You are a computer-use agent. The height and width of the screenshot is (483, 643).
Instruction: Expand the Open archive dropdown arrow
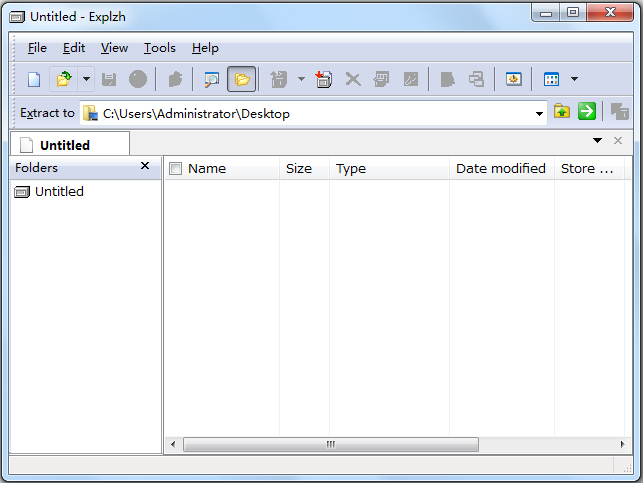(86, 79)
